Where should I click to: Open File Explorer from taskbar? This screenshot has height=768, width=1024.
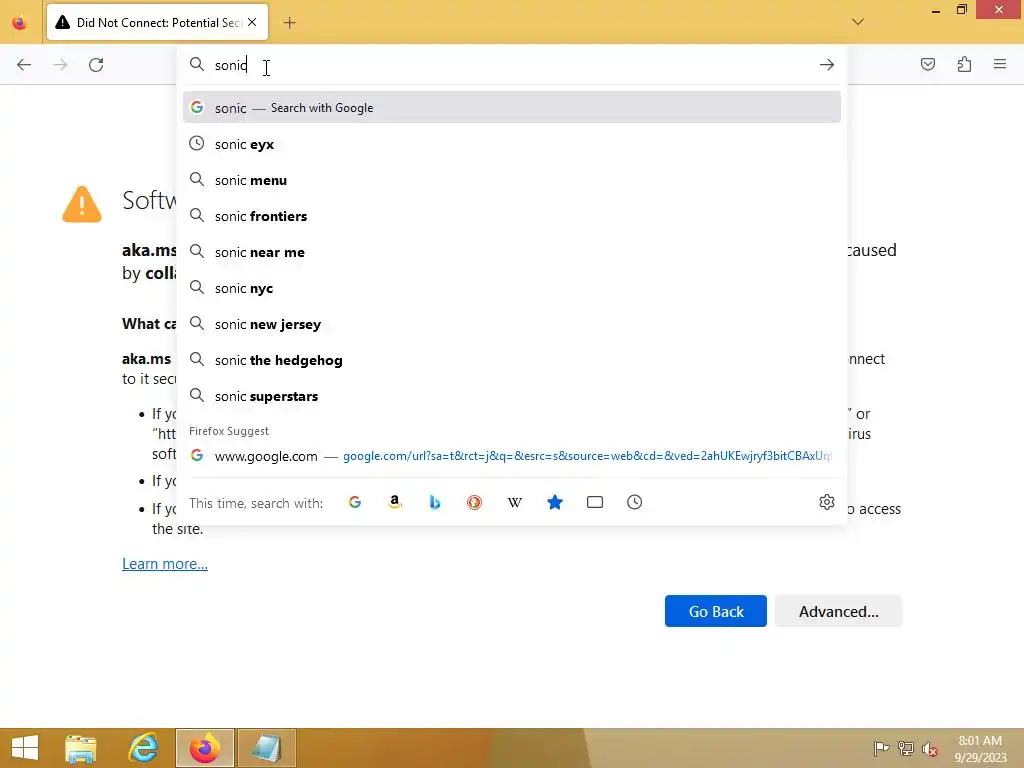[x=81, y=748]
